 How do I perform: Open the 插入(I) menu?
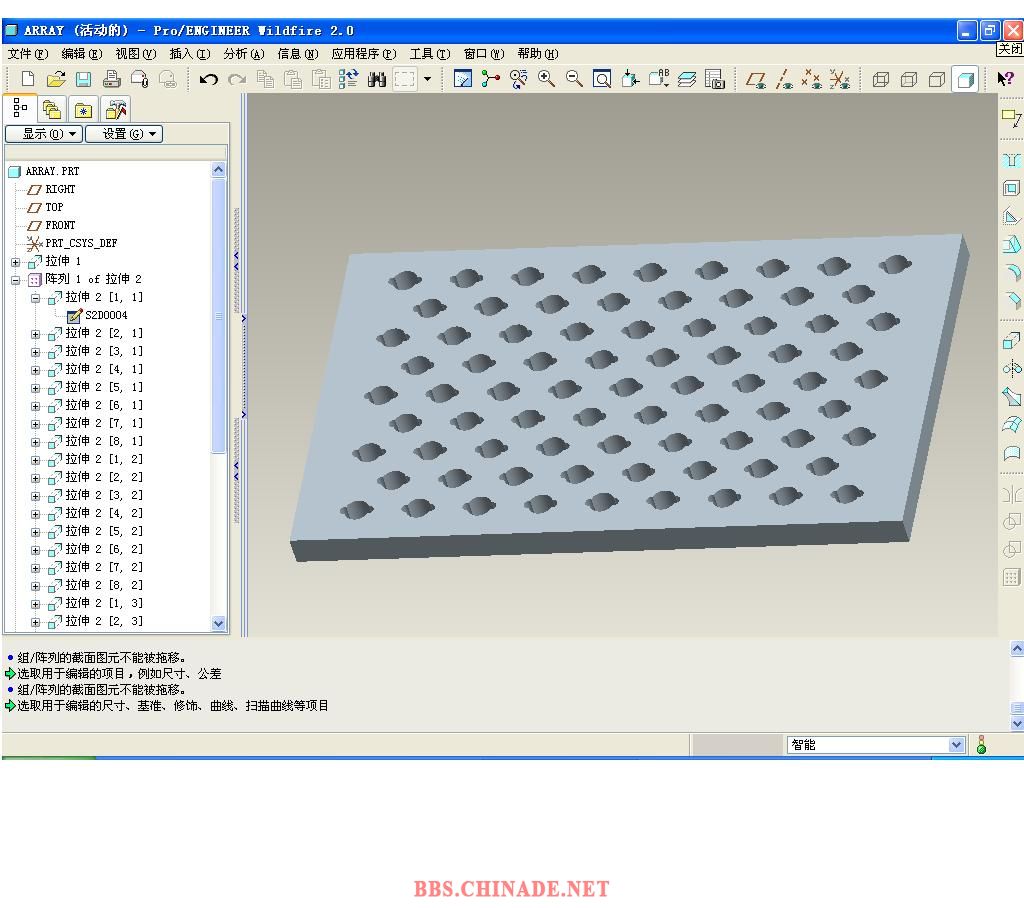tap(190, 54)
